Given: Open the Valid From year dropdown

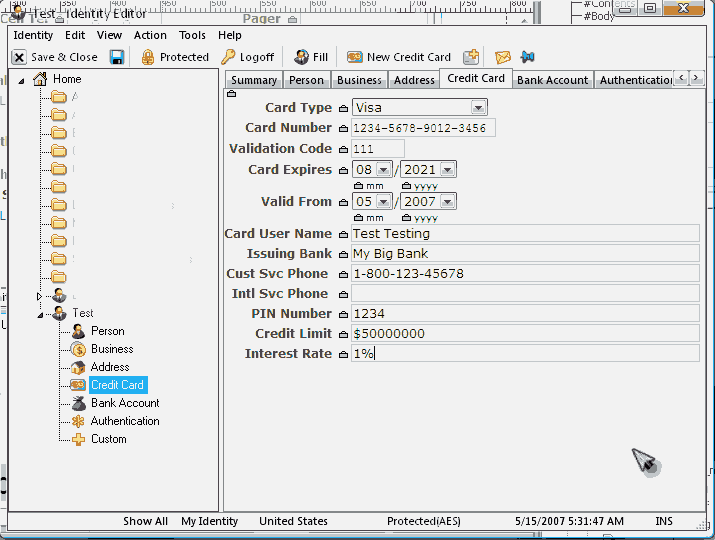Looking at the screenshot, I should coord(447,202).
